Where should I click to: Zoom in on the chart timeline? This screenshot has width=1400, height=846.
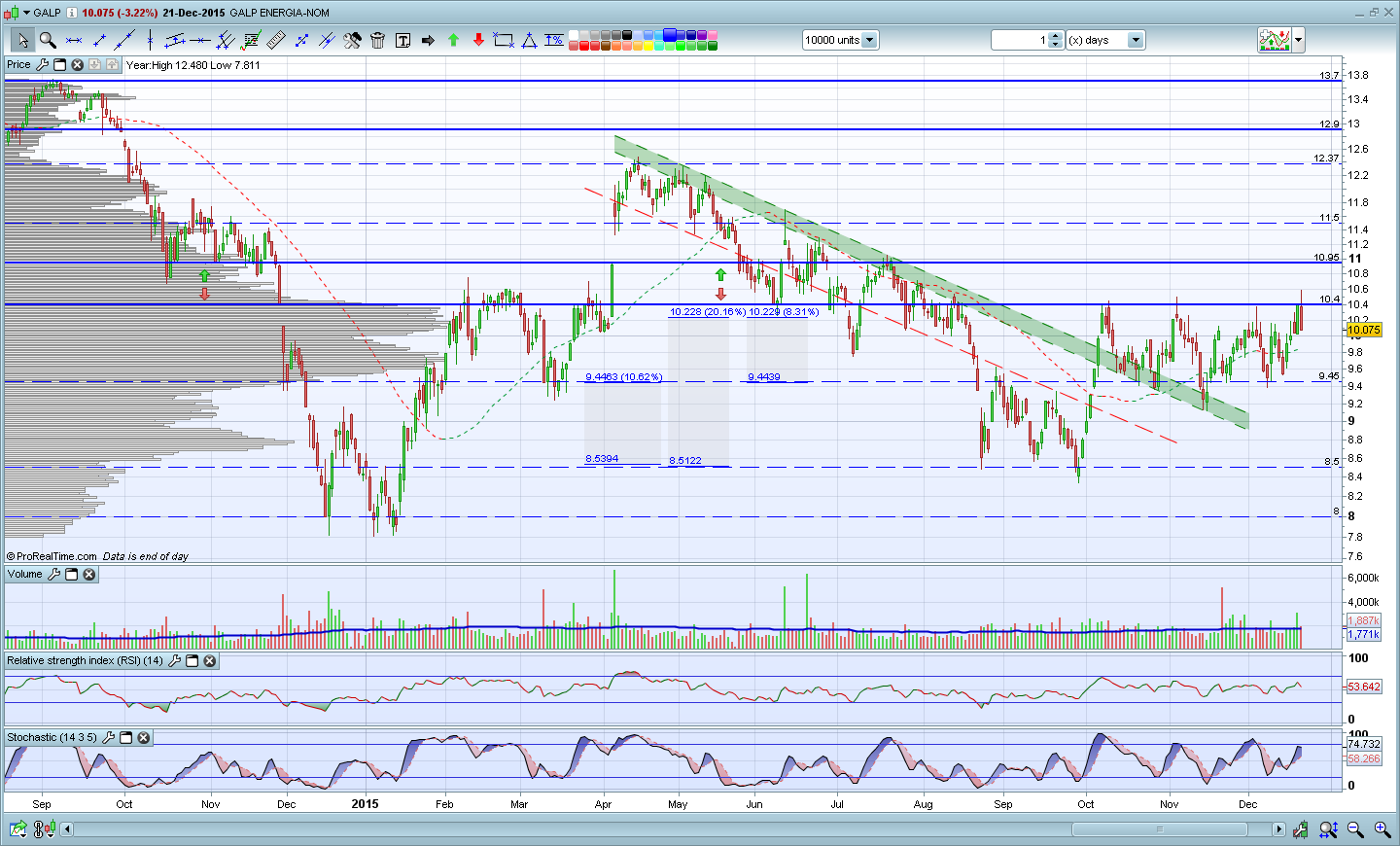(x=1382, y=829)
